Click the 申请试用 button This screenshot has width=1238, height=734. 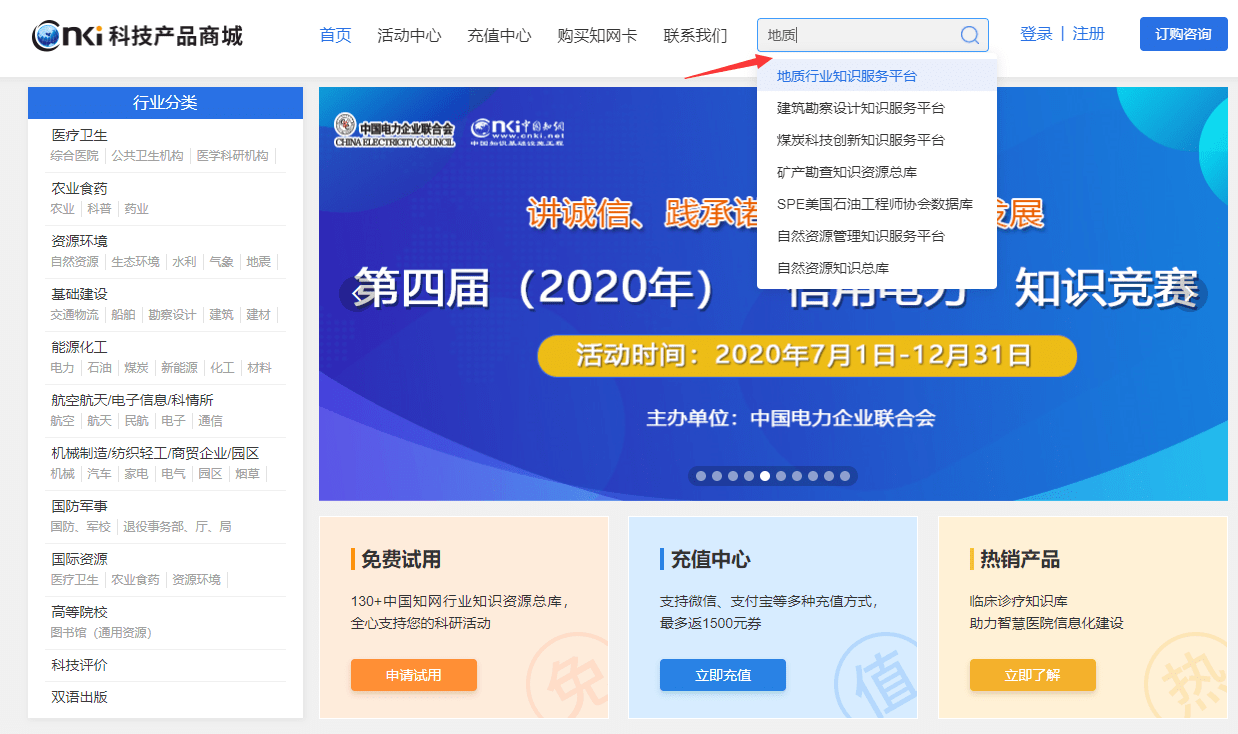pyautogui.click(x=413, y=675)
